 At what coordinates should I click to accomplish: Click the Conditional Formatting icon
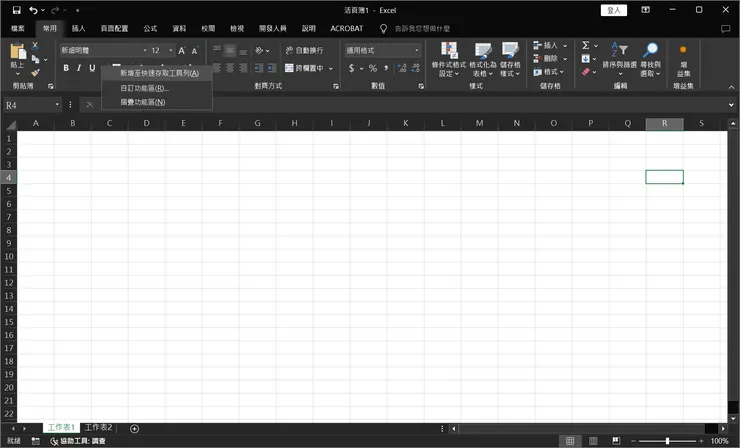(449, 50)
